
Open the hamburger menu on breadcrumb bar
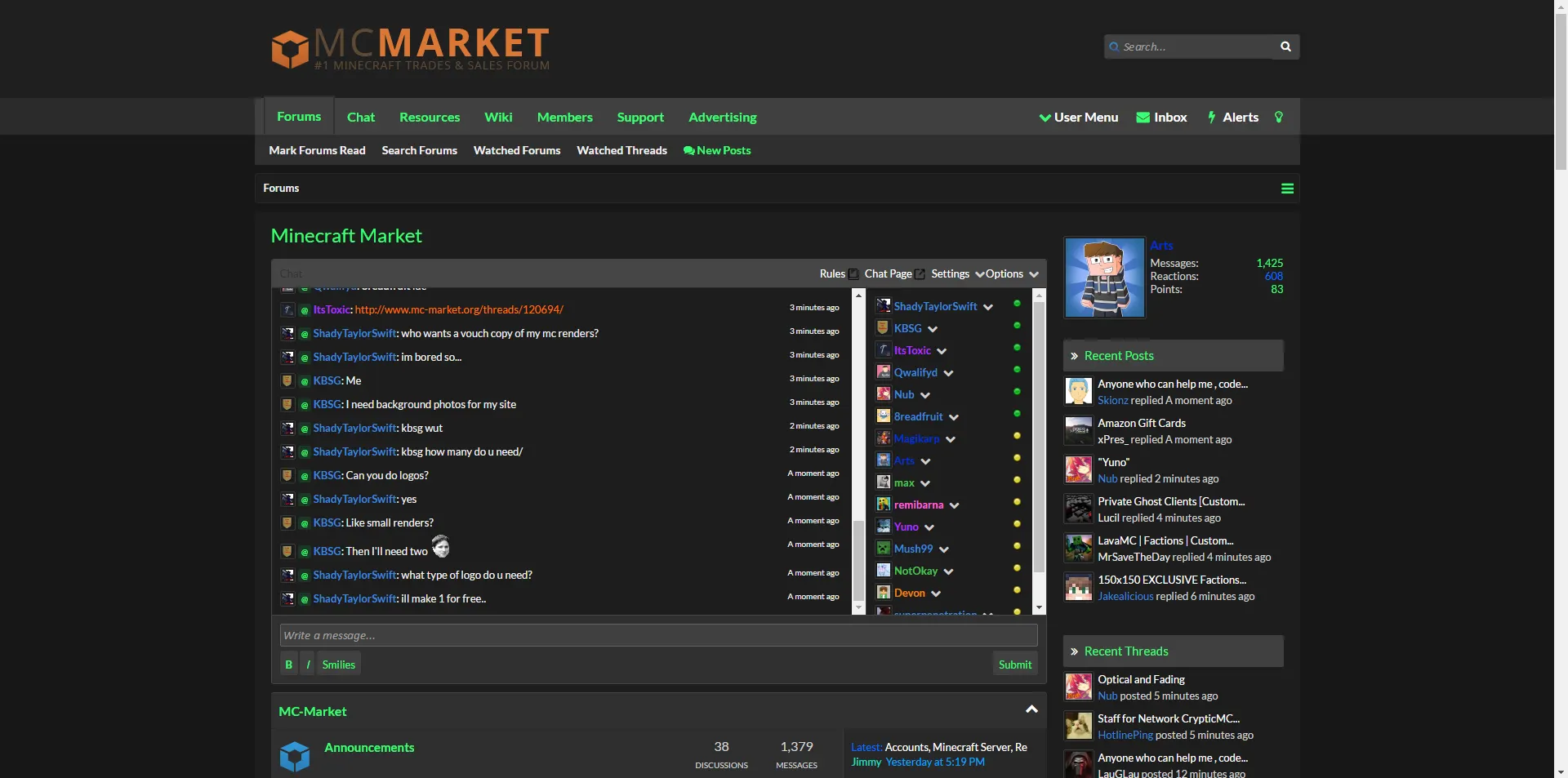tap(1287, 189)
